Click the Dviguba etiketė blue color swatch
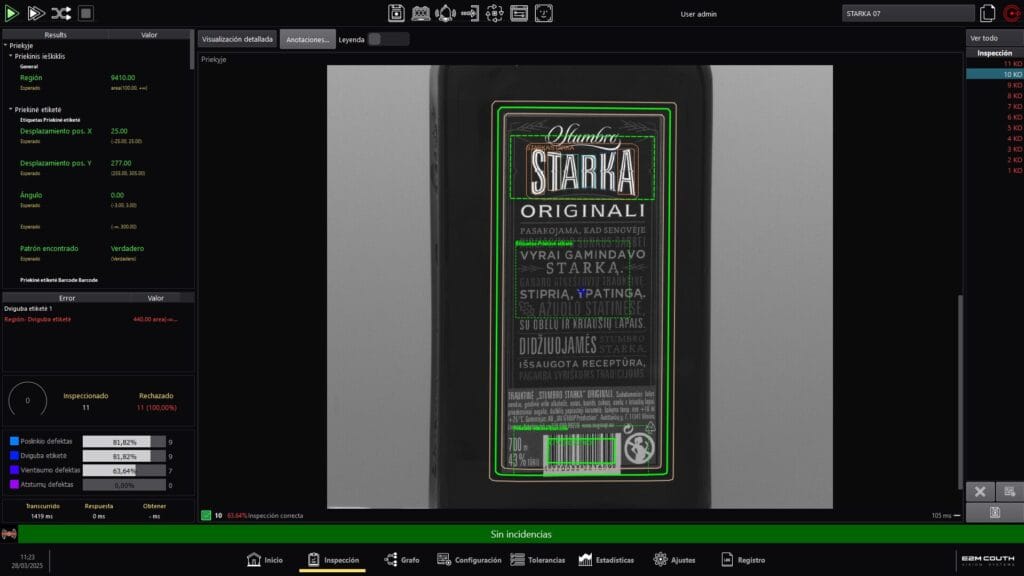 click(14, 456)
